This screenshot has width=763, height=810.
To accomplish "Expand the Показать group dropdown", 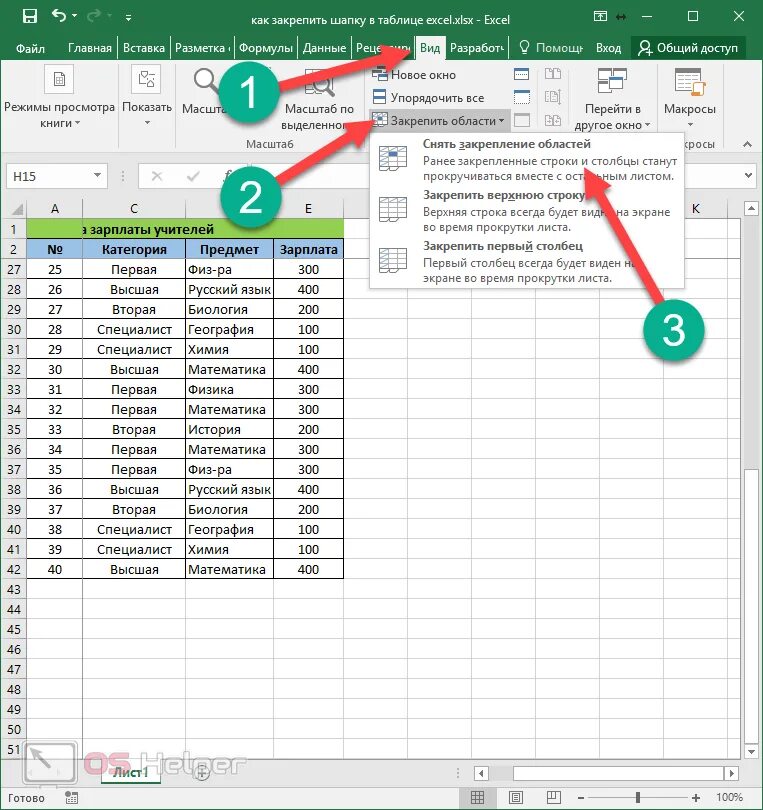I will [147, 98].
